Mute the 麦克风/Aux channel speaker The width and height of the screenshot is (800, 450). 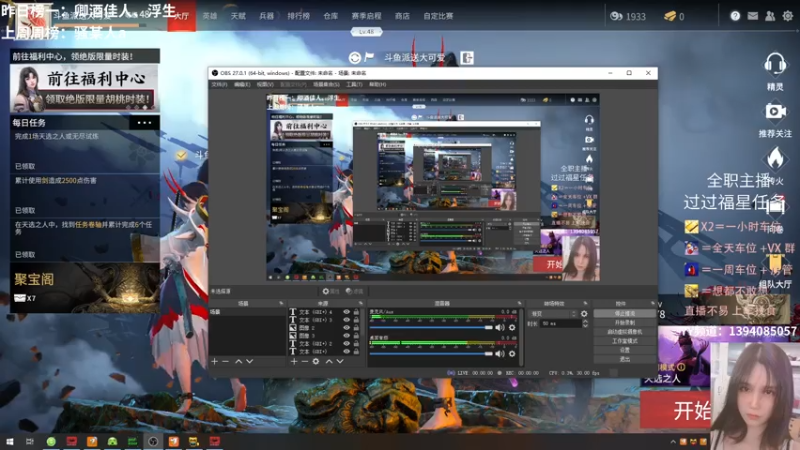500,328
